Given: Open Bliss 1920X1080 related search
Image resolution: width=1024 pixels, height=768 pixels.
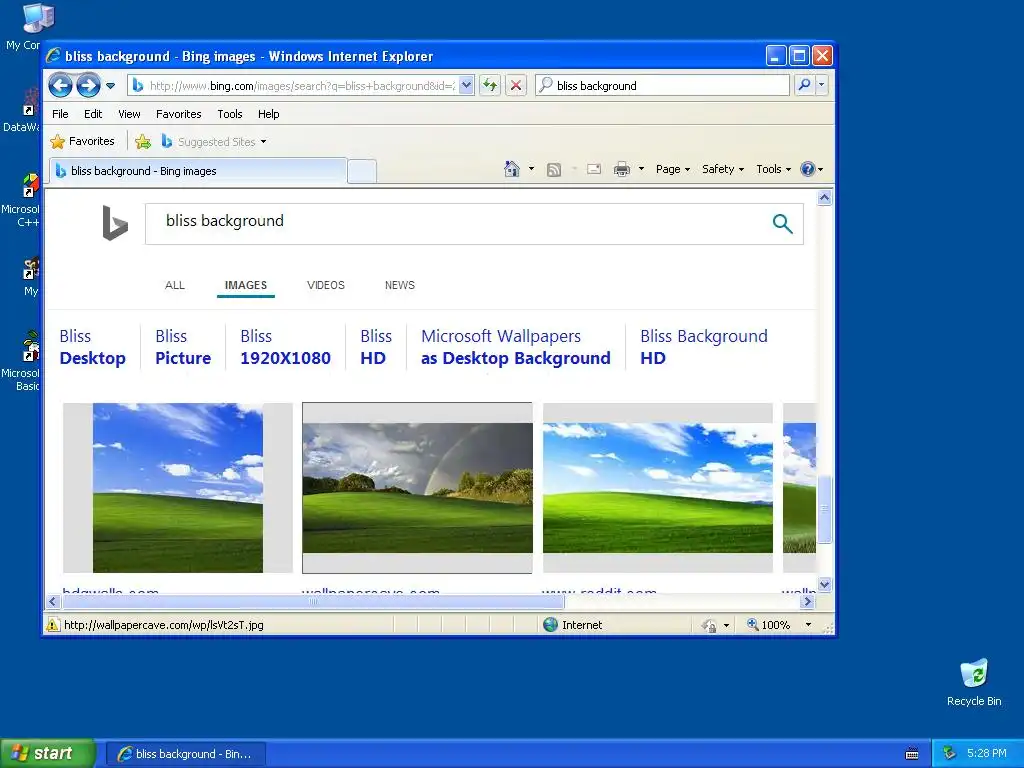Looking at the screenshot, I should tap(285, 347).
